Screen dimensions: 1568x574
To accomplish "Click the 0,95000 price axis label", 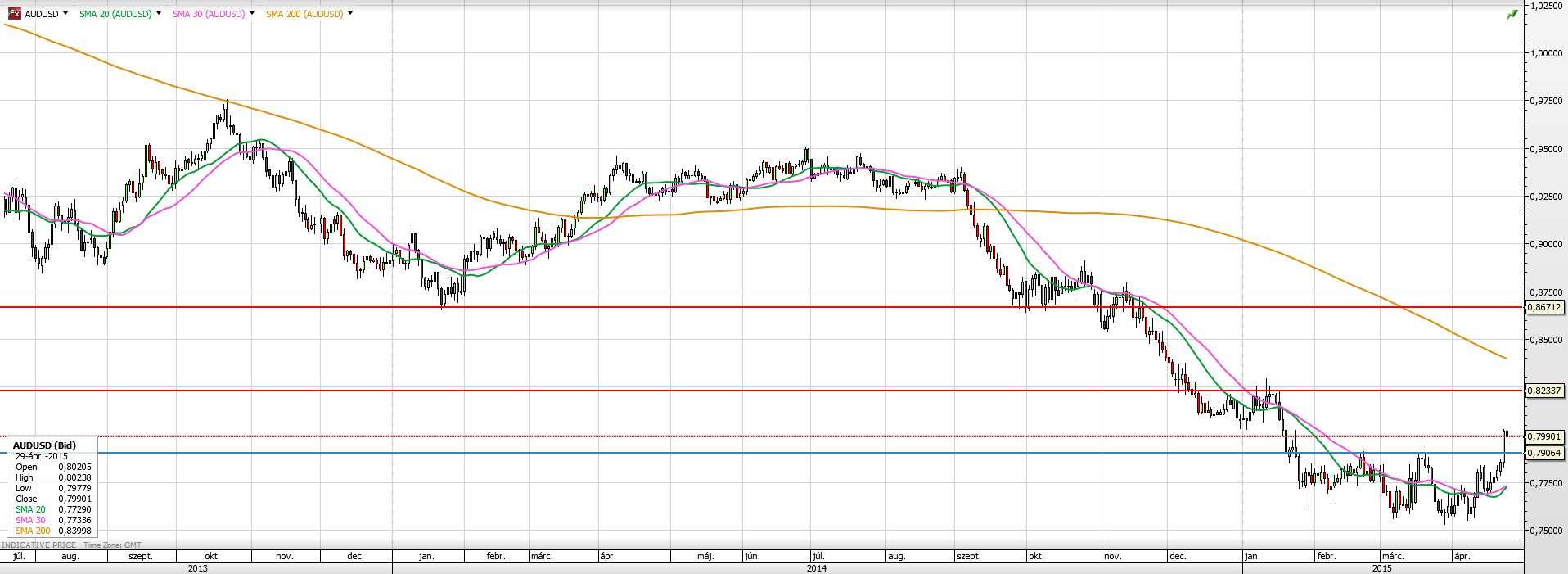I will (1546, 149).
